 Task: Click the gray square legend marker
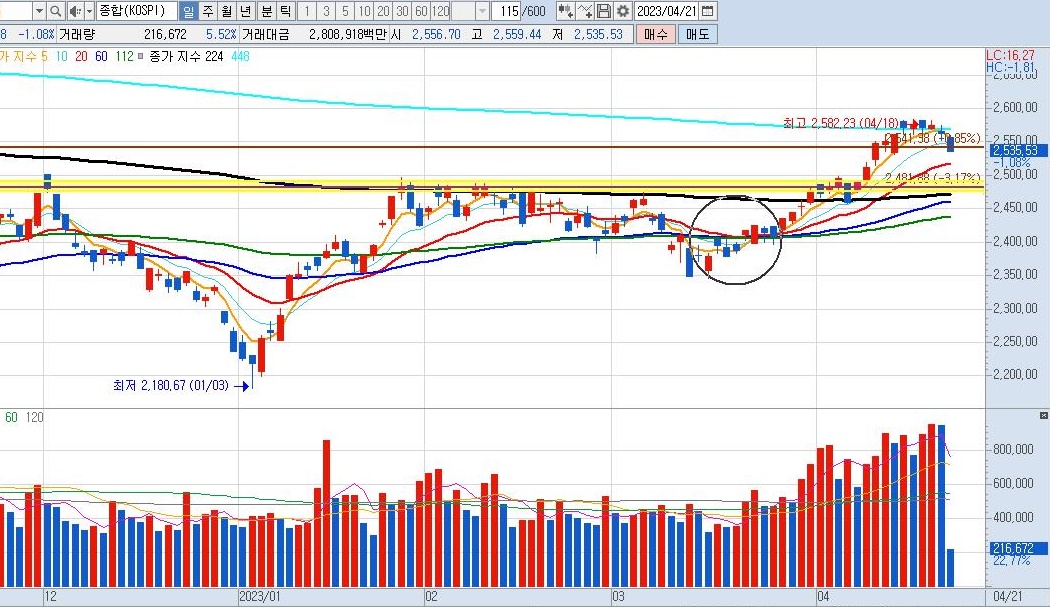point(141,57)
